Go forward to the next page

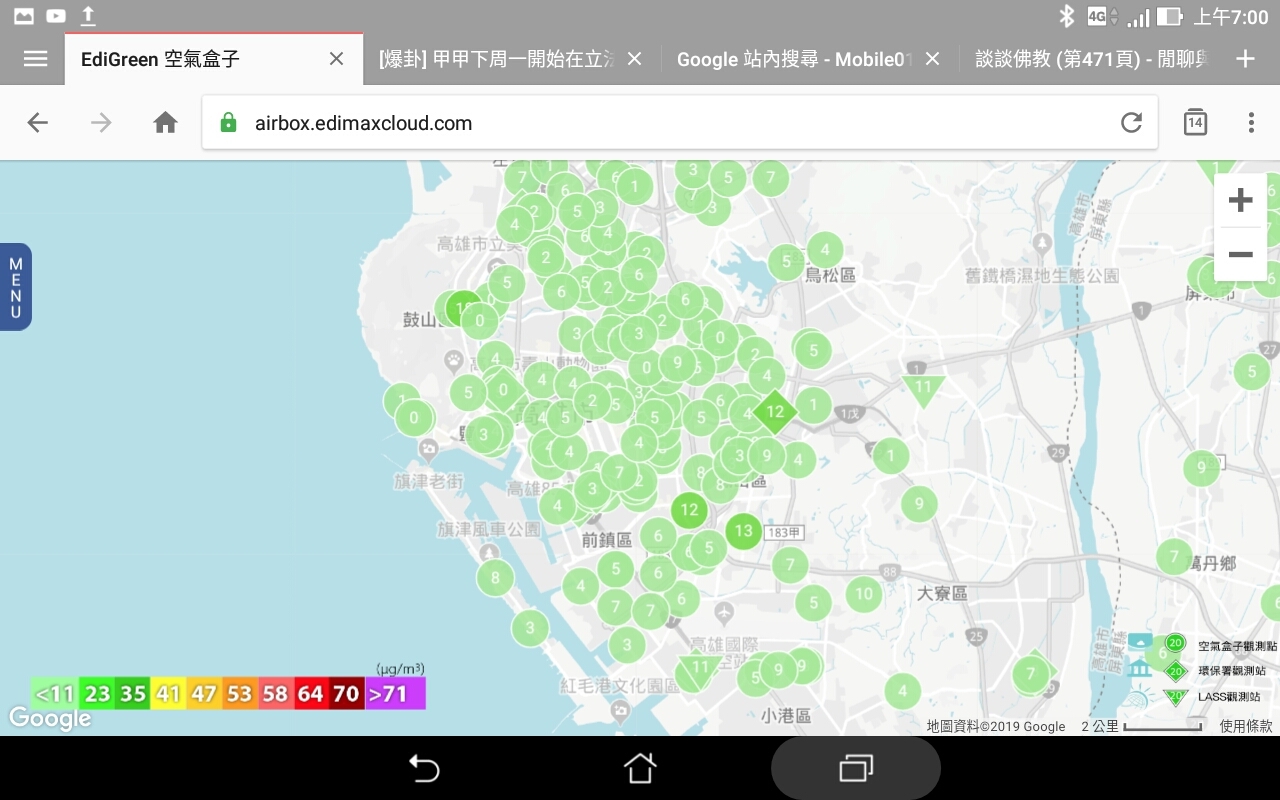(x=101, y=123)
